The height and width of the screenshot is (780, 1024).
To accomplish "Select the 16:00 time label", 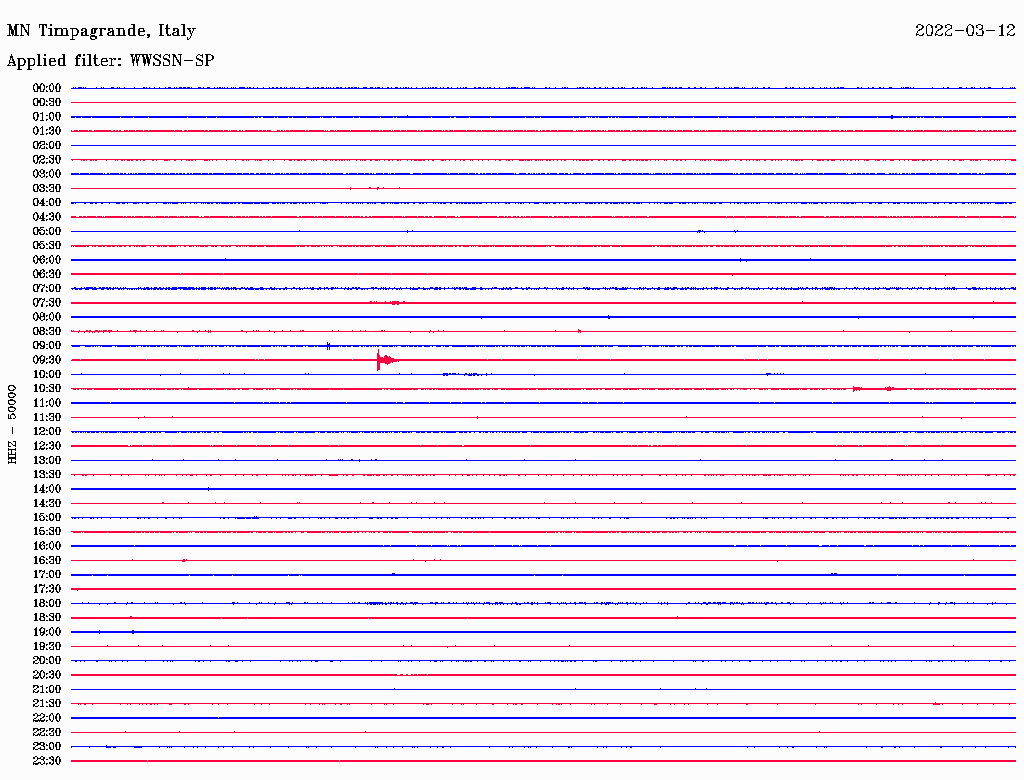I will 47,546.
